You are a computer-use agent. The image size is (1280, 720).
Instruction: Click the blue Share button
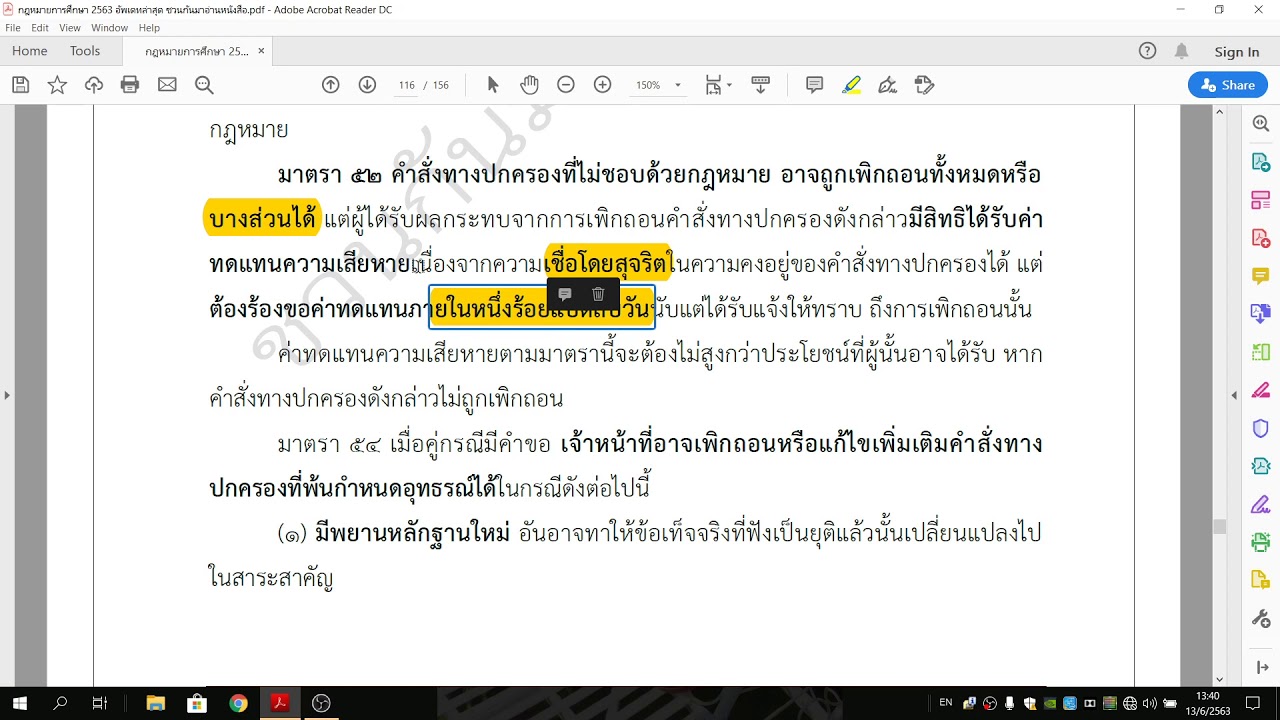(1228, 85)
